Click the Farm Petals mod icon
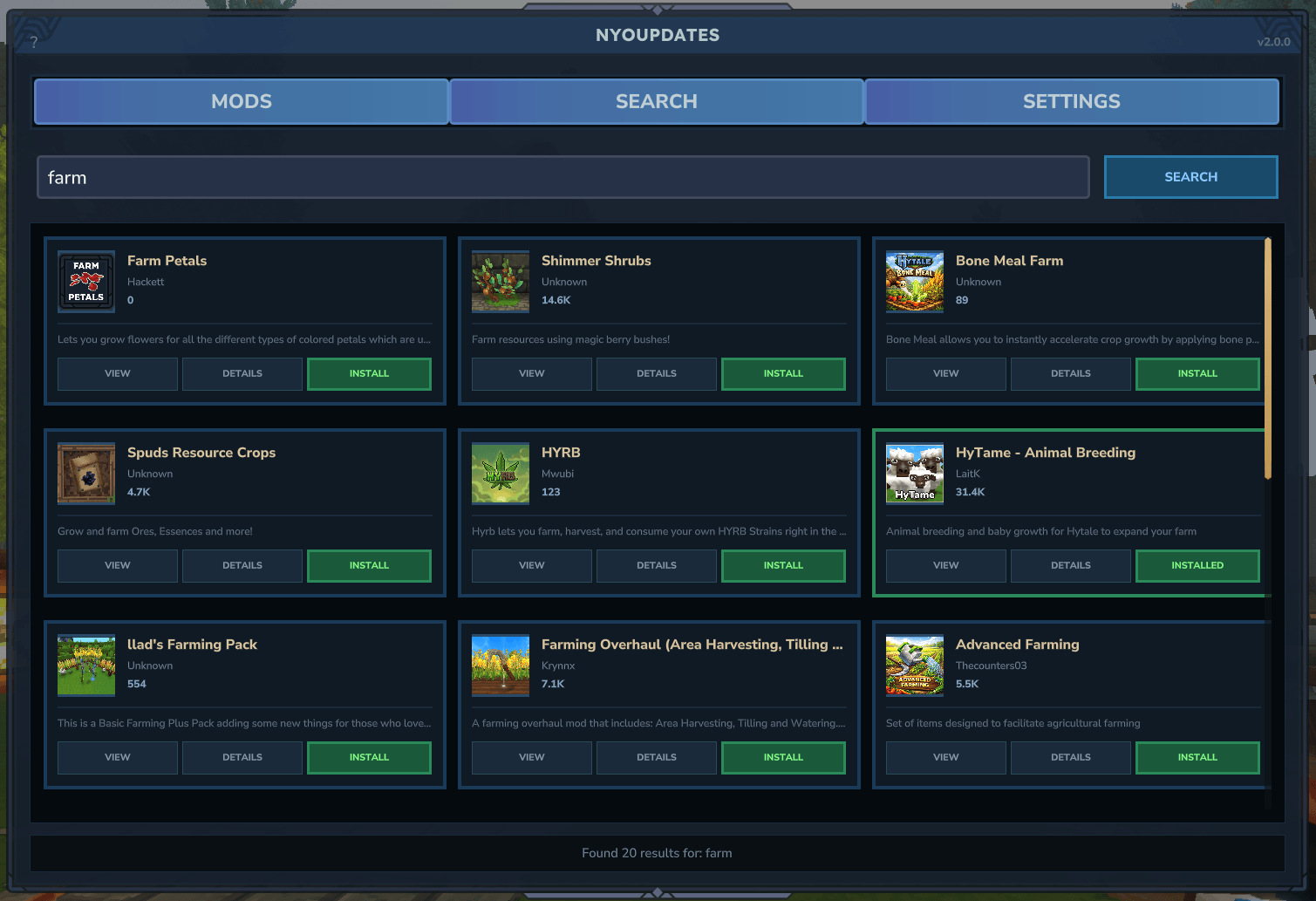Viewport: 1316px width, 901px height. click(86, 282)
